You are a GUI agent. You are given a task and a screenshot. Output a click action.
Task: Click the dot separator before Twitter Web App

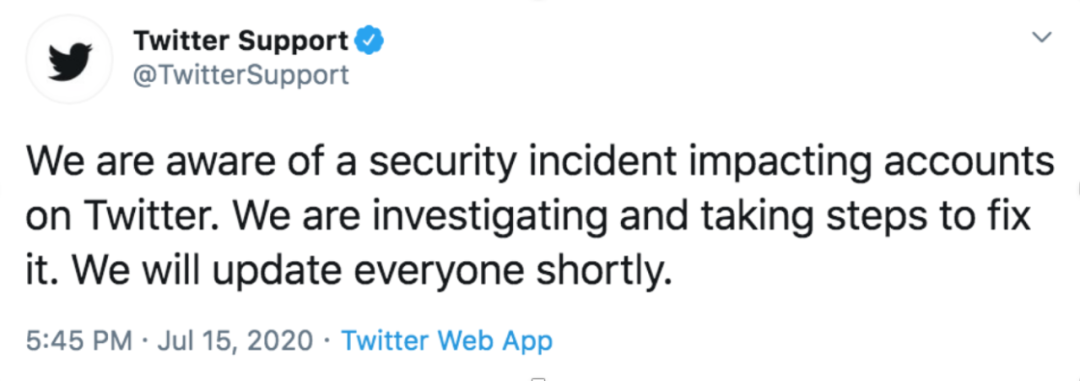click(x=329, y=341)
